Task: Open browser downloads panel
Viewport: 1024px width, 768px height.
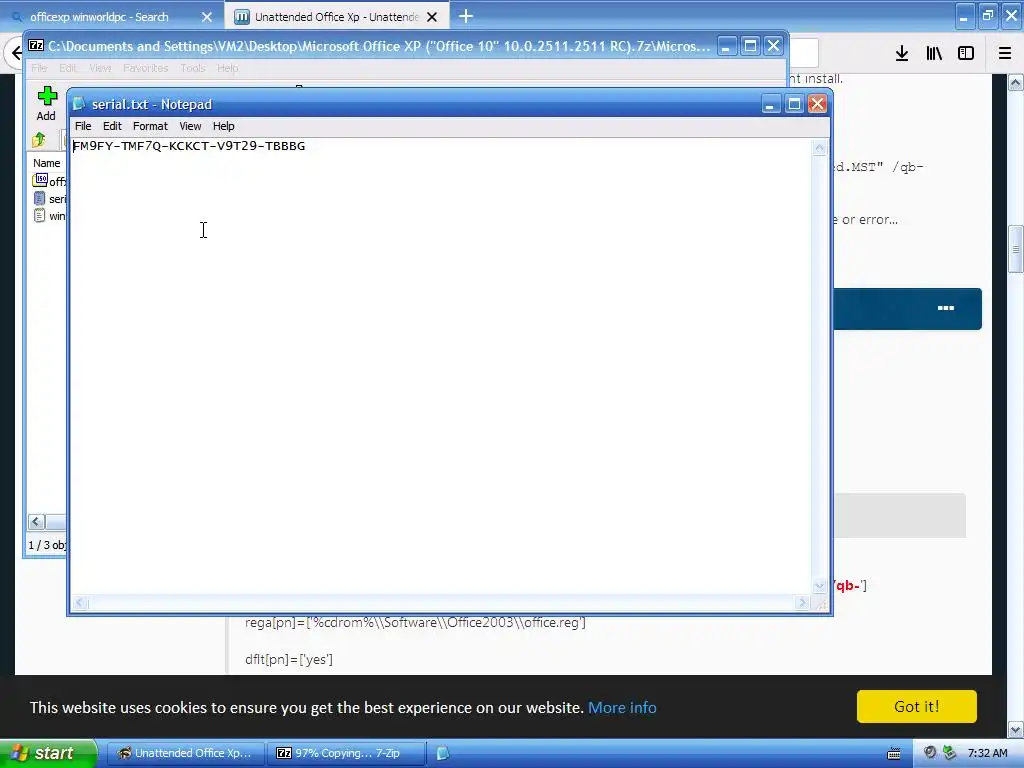Action: (x=902, y=54)
